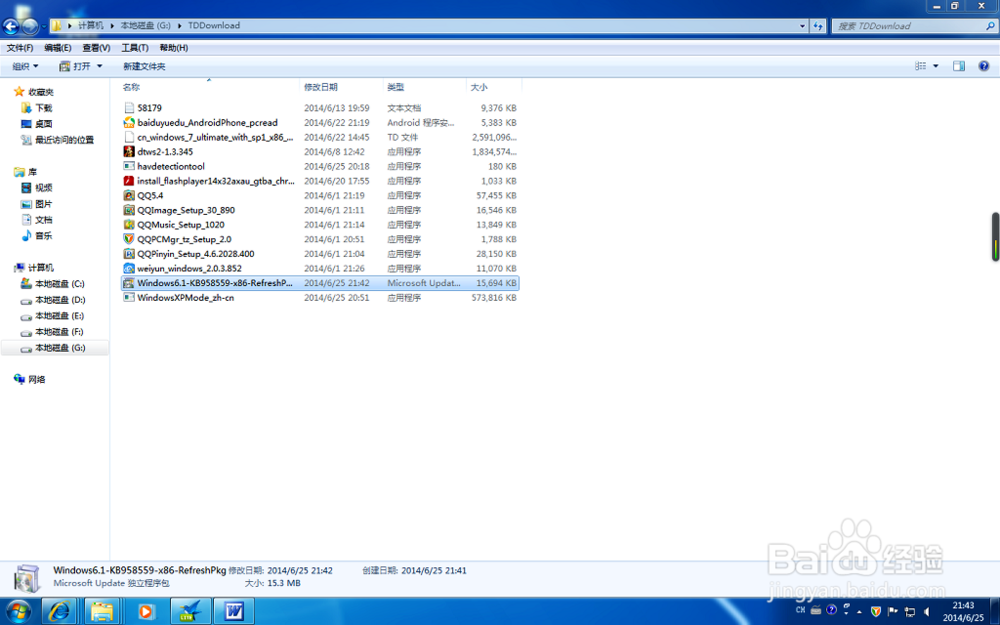This screenshot has width=1000, height=625.
Task: Open the 音乐 library
Action: click(x=37, y=235)
